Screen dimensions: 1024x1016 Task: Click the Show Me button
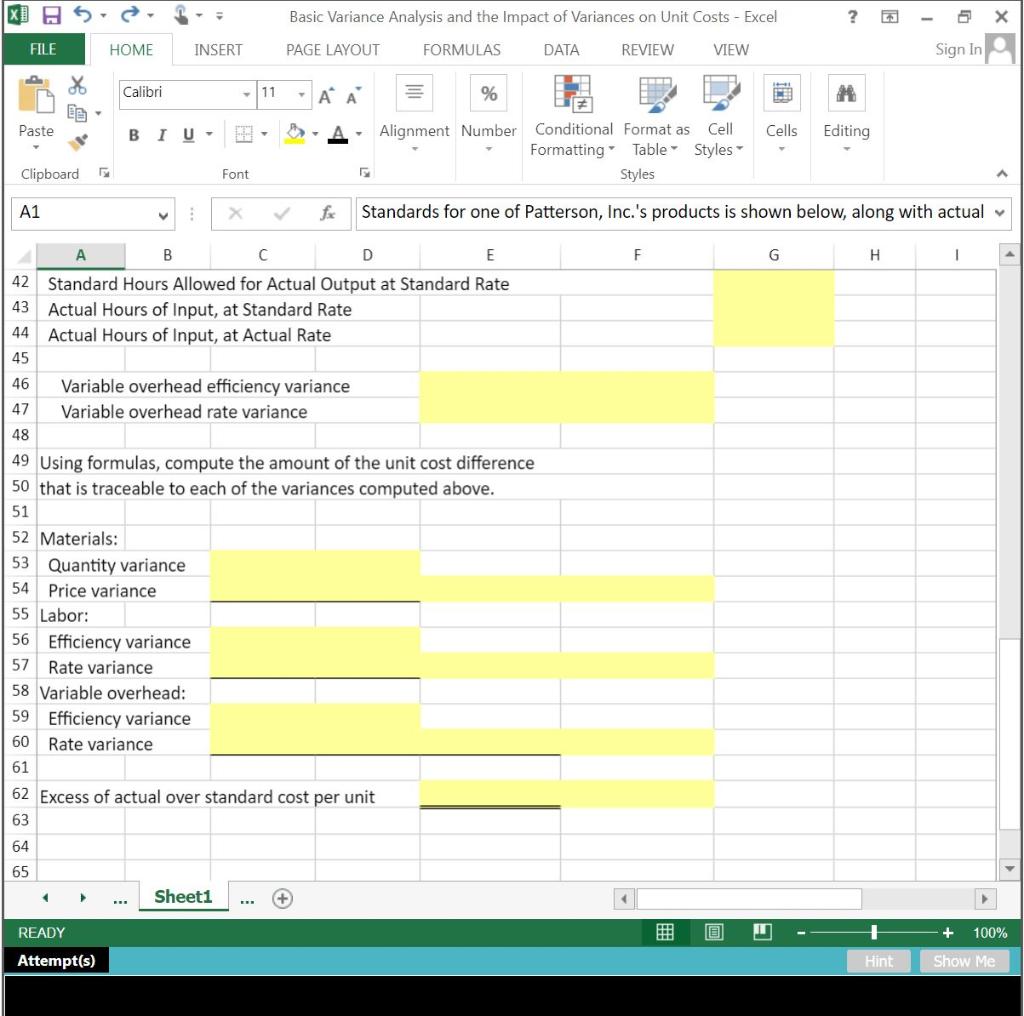pyautogui.click(x=963, y=961)
